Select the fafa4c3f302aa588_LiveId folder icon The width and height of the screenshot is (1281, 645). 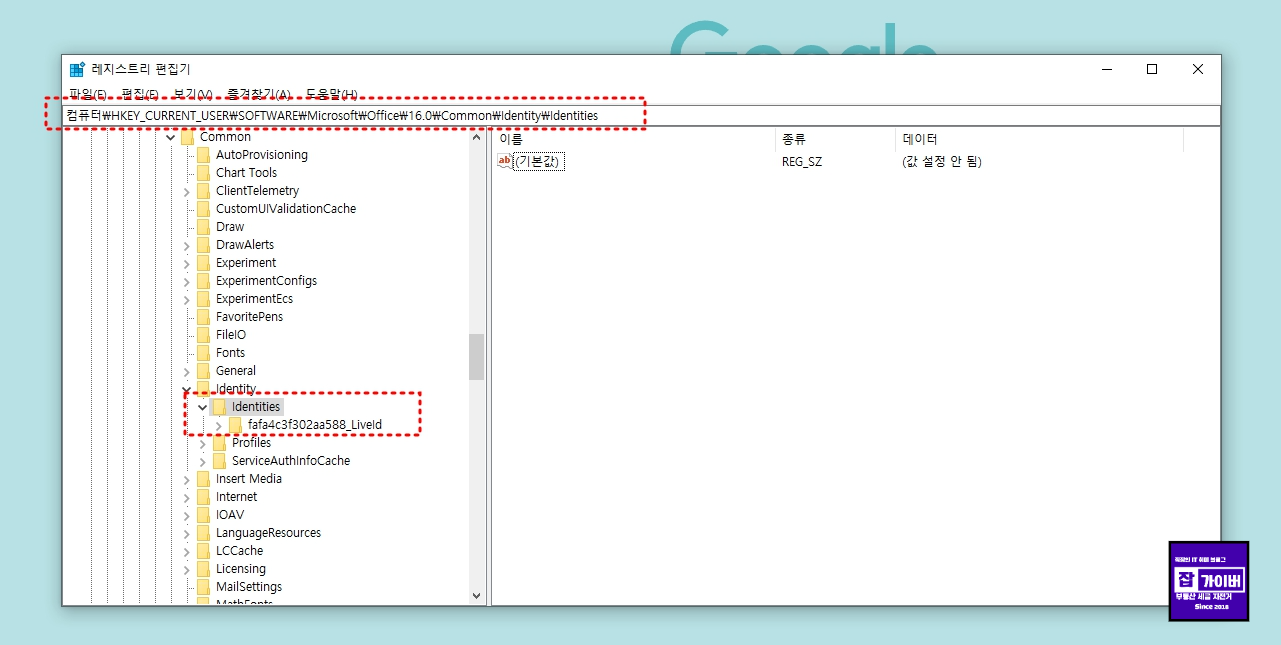tap(235, 425)
